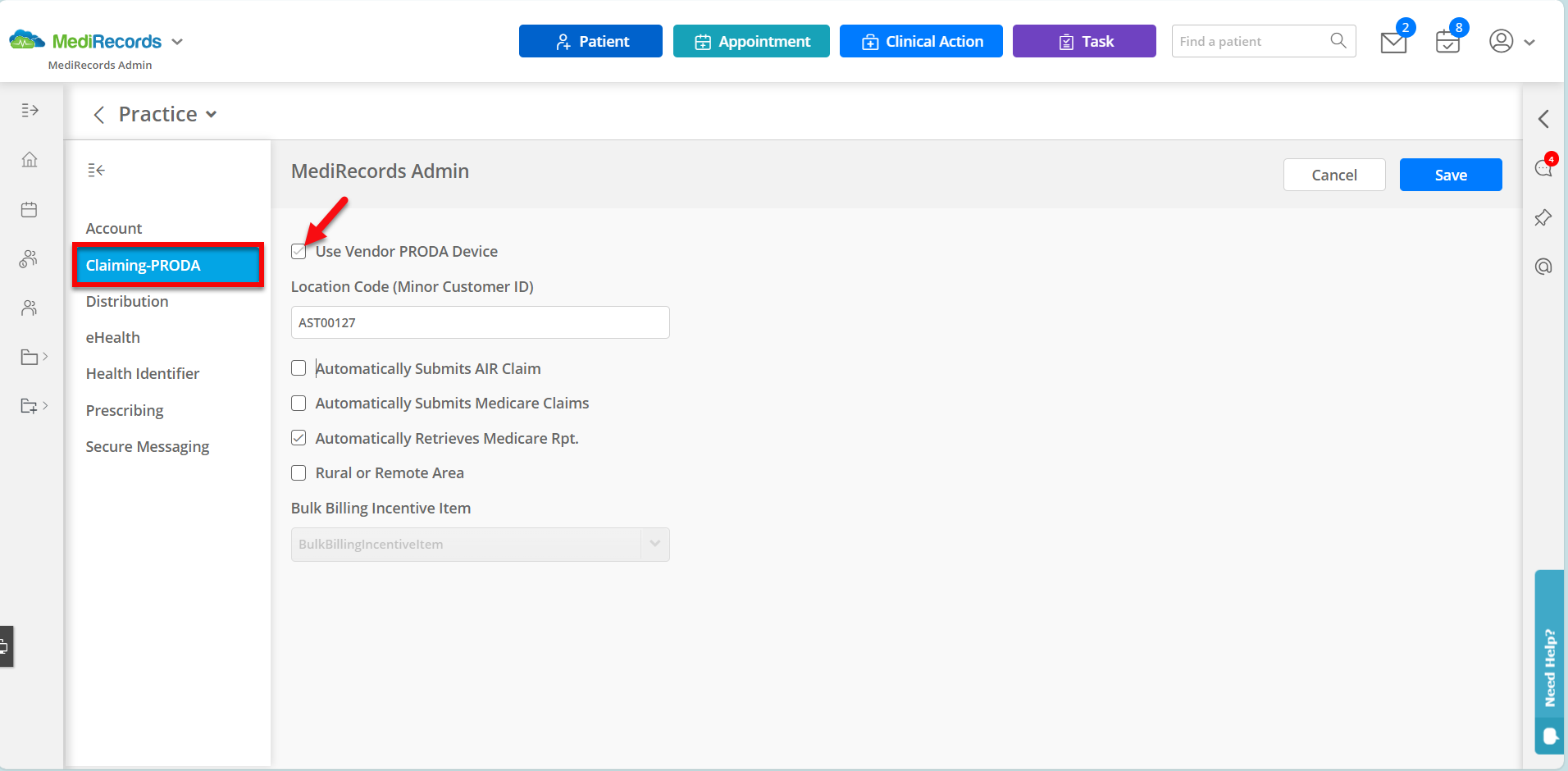Image resolution: width=1568 pixels, height=771 pixels.
Task: Click the search magnifier icon
Action: [x=1338, y=40]
